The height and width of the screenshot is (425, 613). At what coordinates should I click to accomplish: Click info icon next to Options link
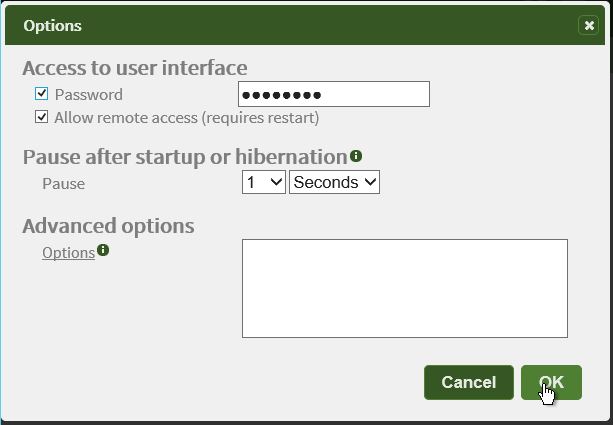point(103,250)
